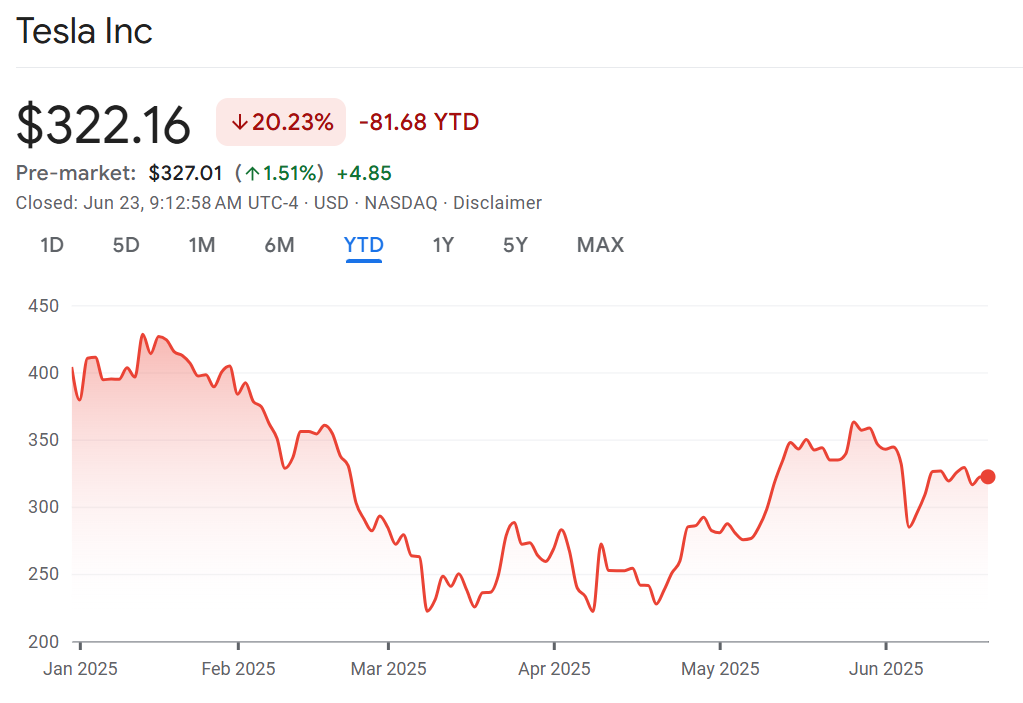
Task: Click the pre-market price $327.01
Action: click(185, 173)
